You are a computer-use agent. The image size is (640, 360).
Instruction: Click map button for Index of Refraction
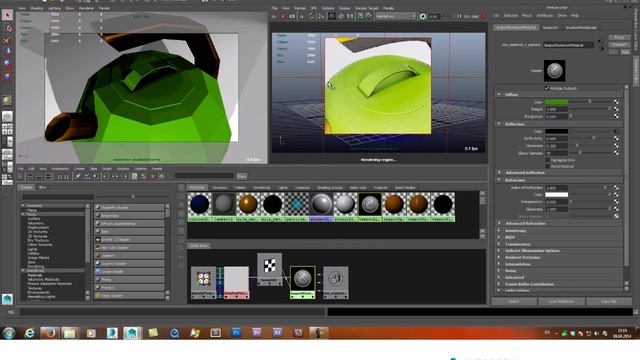pos(616,187)
